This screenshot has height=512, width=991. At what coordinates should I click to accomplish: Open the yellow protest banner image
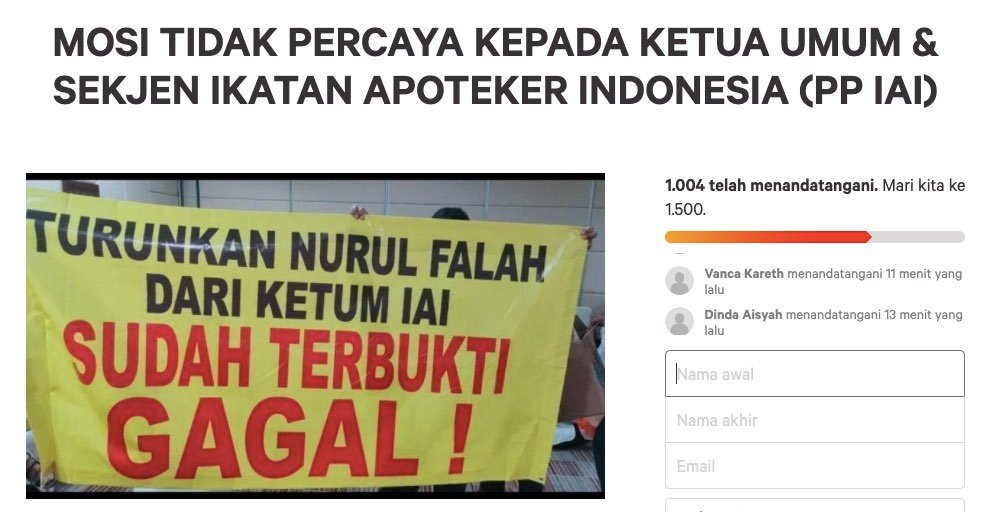tap(315, 336)
